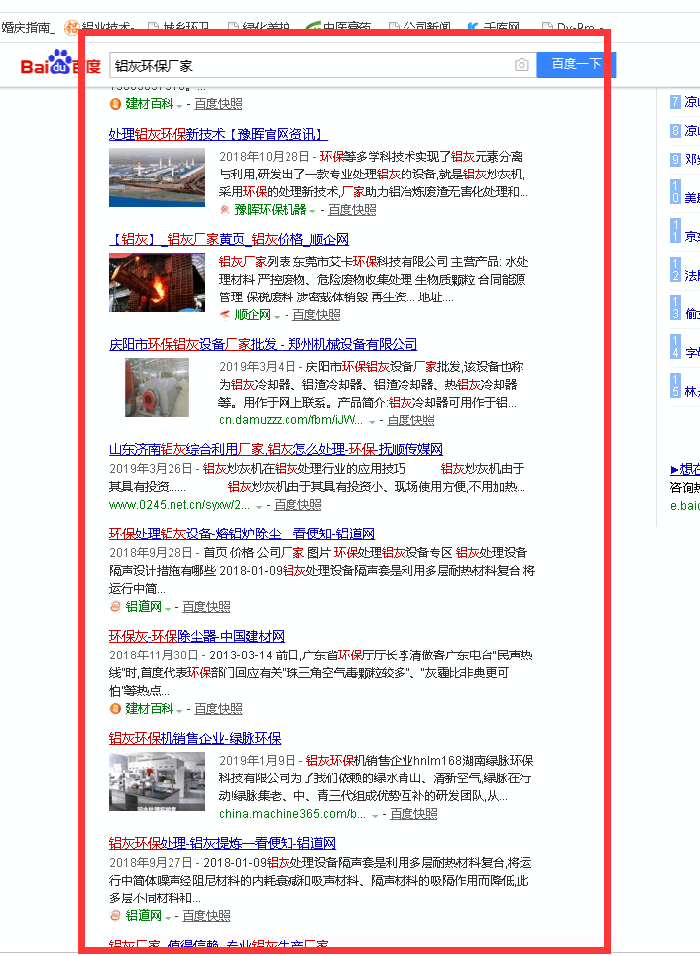Select hot-search rank 8 badge

tap(675, 130)
